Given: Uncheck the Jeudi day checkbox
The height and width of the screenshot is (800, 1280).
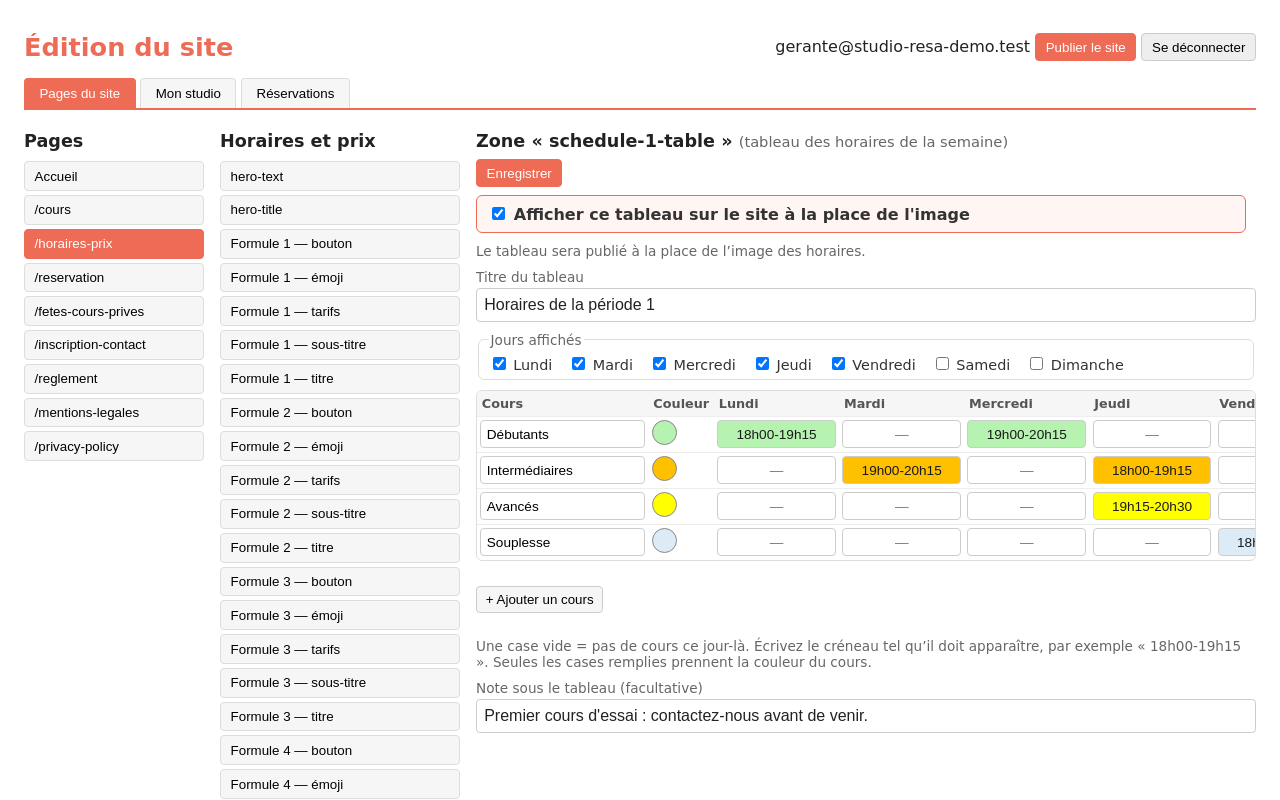Looking at the screenshot, I should pyautogui.click(x=762, y=364).
